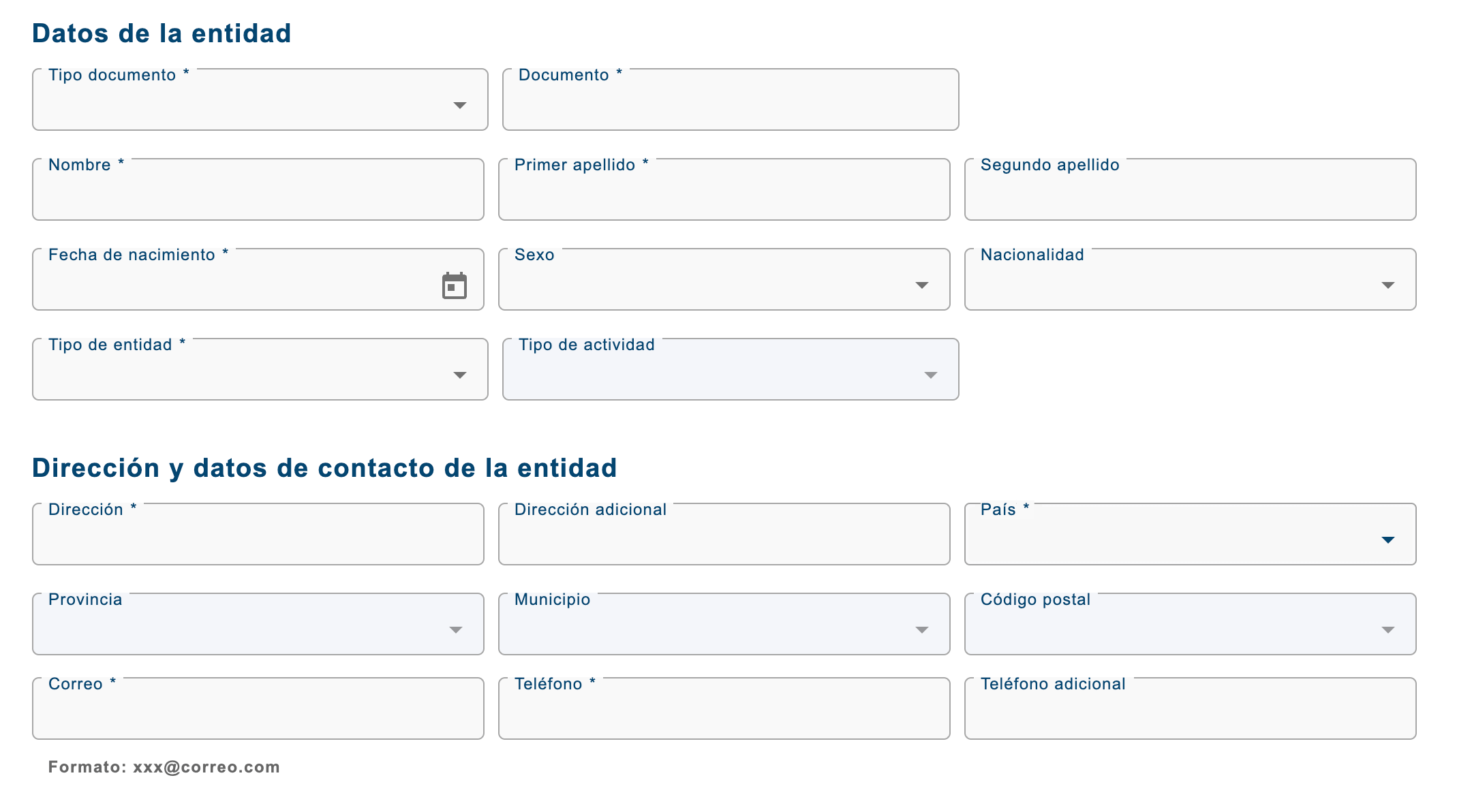Expand the Sexo selection list
The width and height of the screenshot is (1472, 812).
921,285
